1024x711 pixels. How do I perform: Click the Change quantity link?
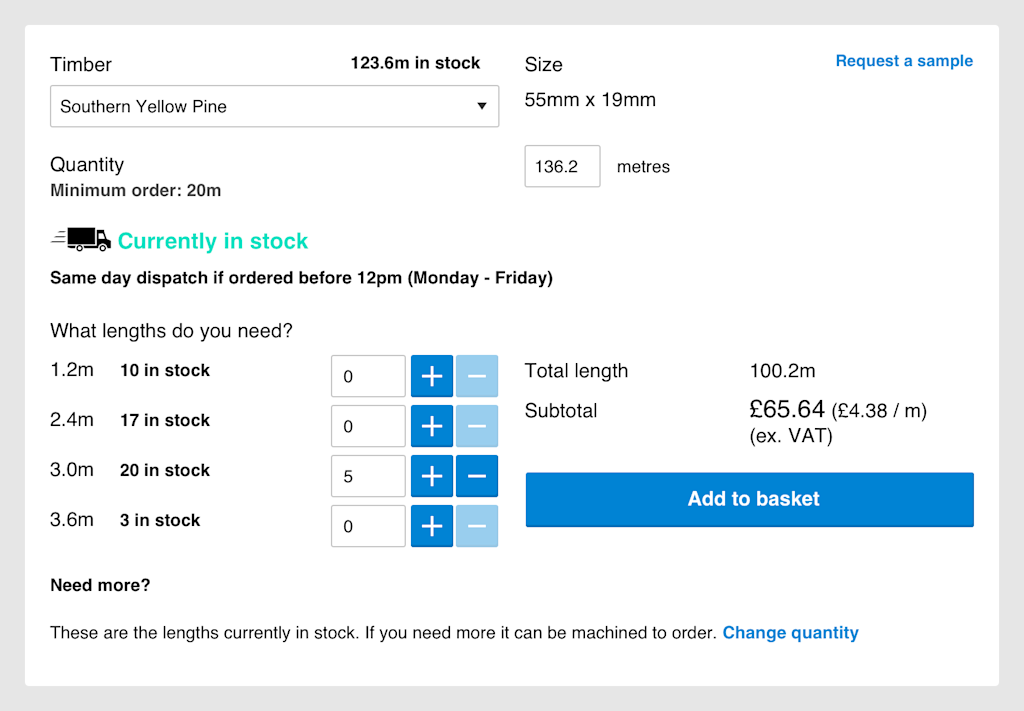pyautogui.click(x=790, y=632)
